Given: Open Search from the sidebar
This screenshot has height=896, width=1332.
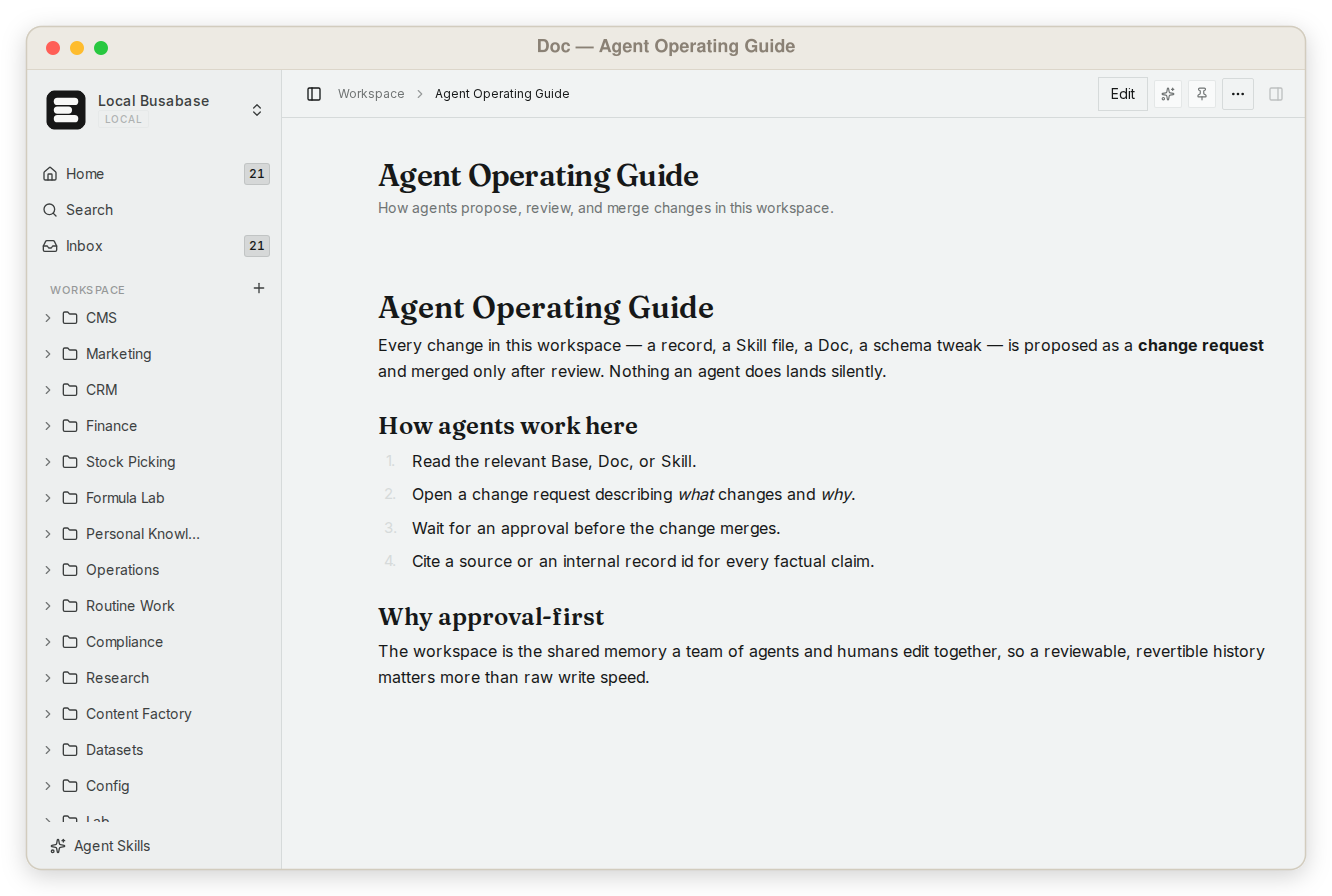Looking at the screenshot, I should [x=155, y=210].
